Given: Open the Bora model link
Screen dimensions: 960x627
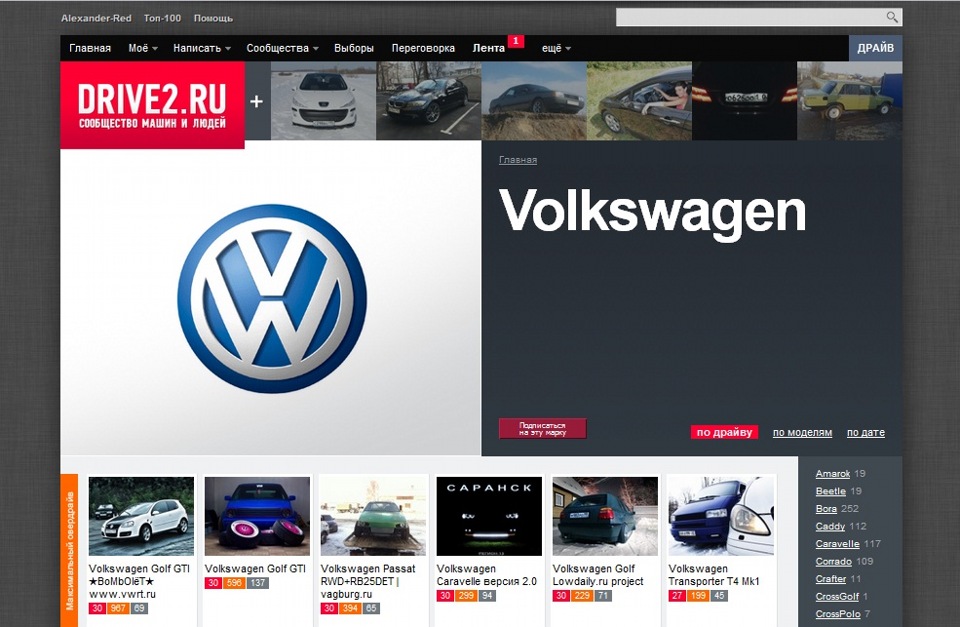Looking at the screenshot, I should [826, 508].
